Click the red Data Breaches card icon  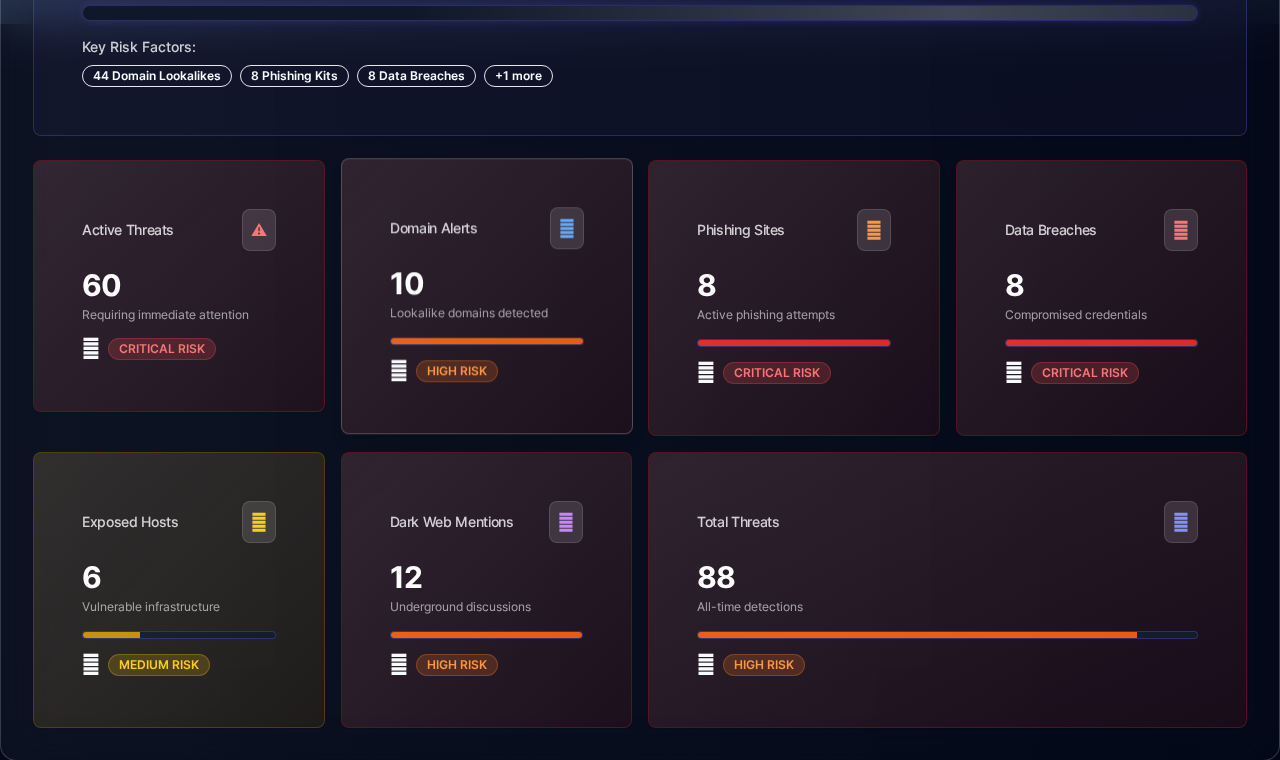tap(1181, 230)
